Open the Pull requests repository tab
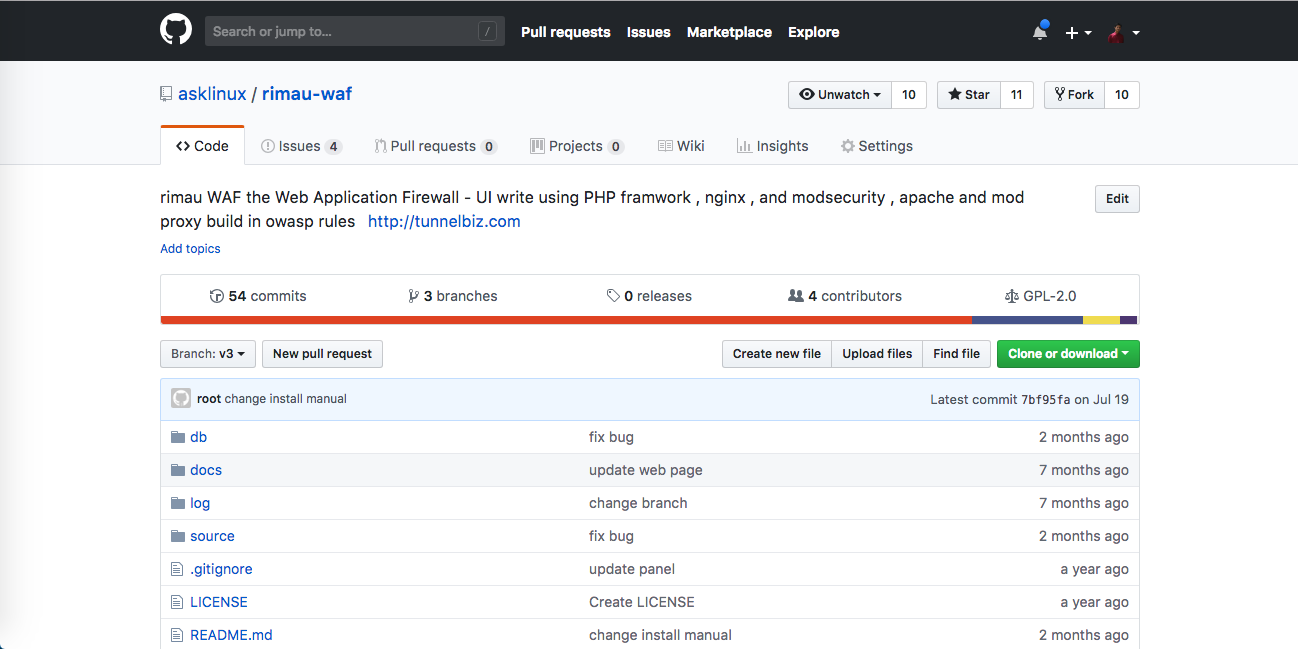 (x=435, y=146)
